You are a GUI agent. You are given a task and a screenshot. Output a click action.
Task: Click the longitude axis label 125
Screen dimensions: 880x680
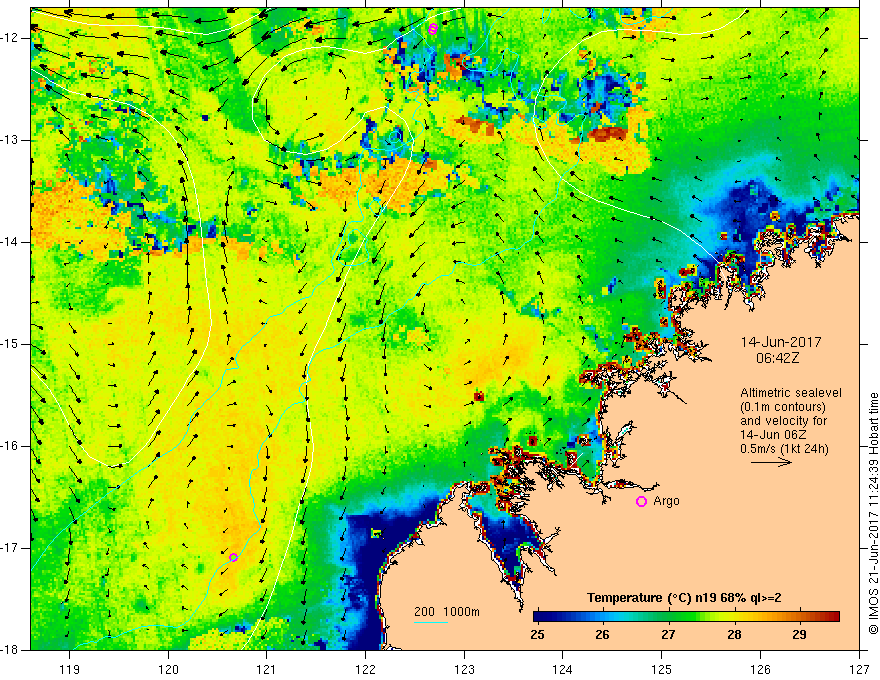(x=662, y=669)
